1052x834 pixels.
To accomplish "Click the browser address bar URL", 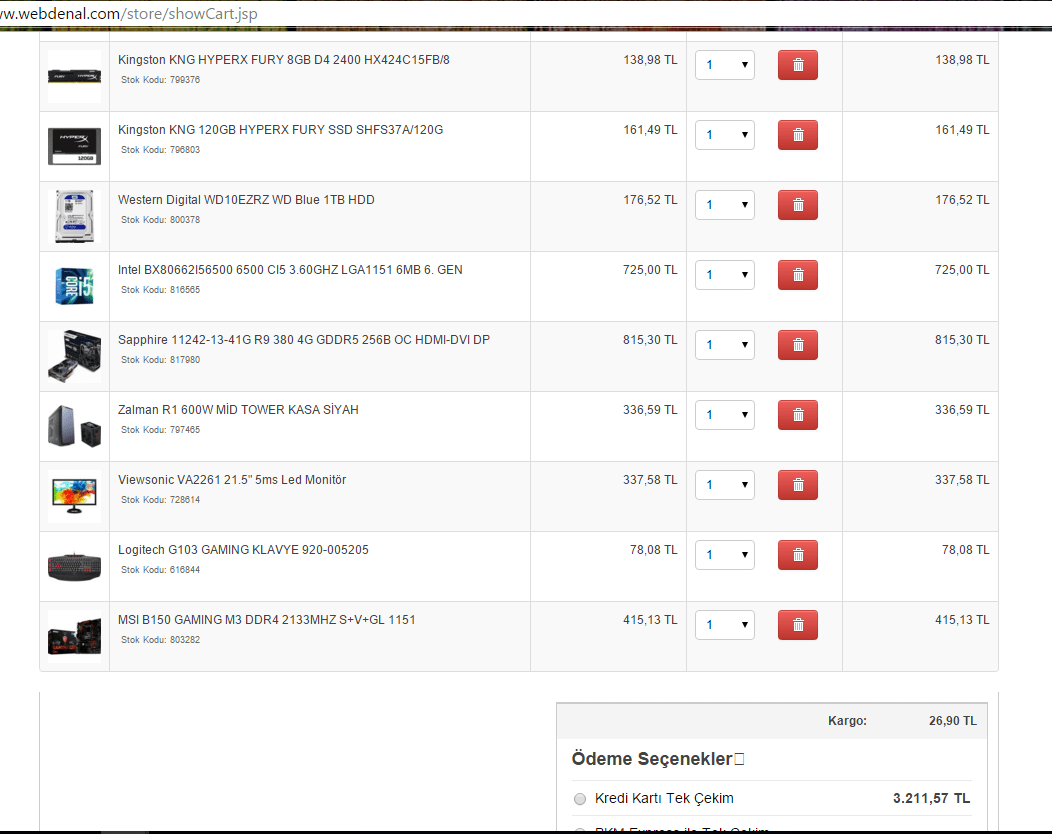I will click(129, 13).
